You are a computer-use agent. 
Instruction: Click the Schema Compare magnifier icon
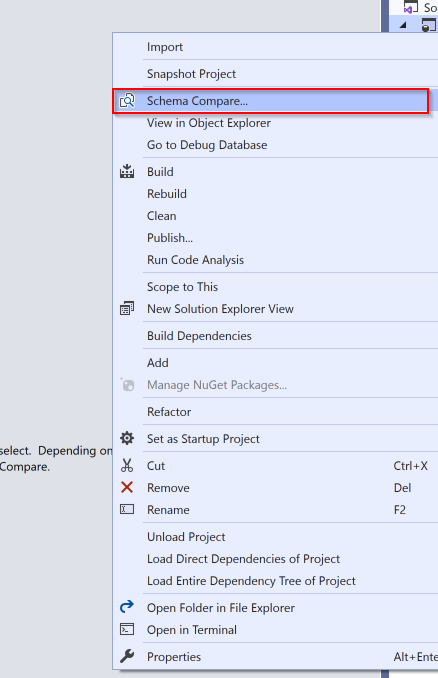(x=127, y=101)
